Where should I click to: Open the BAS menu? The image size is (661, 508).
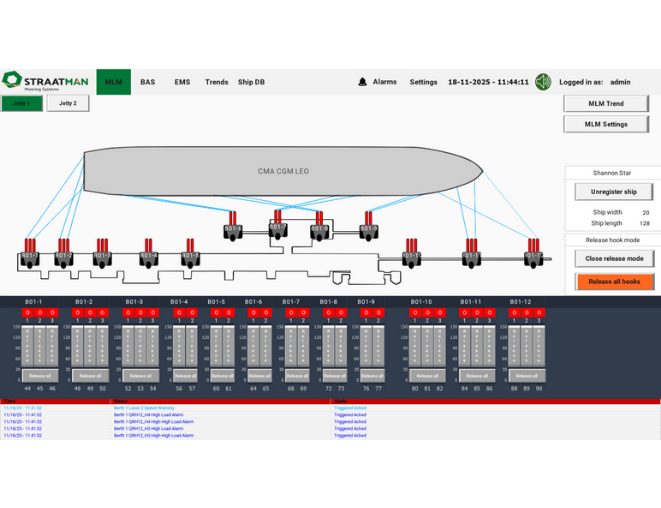148,82
